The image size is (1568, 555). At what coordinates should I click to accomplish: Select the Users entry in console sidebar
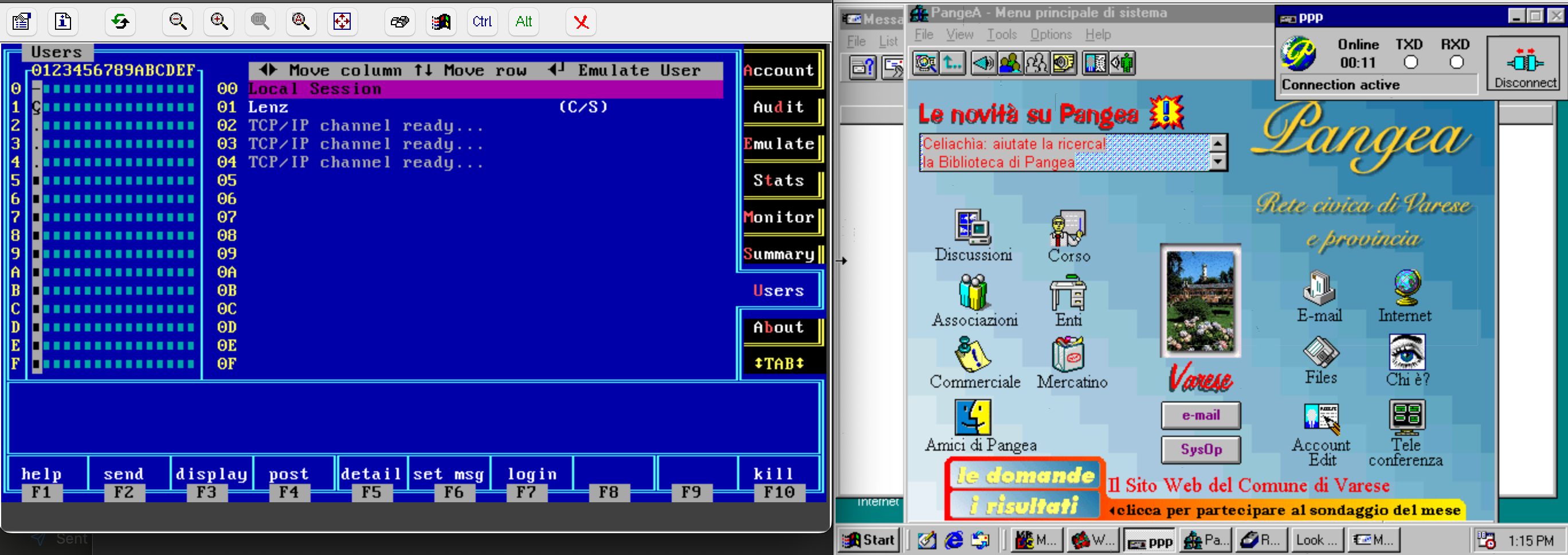(x=779, y=291)
